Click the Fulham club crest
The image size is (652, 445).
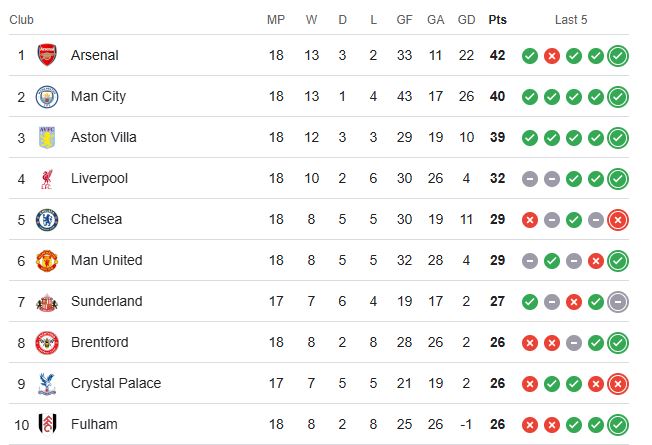(47, 424)
